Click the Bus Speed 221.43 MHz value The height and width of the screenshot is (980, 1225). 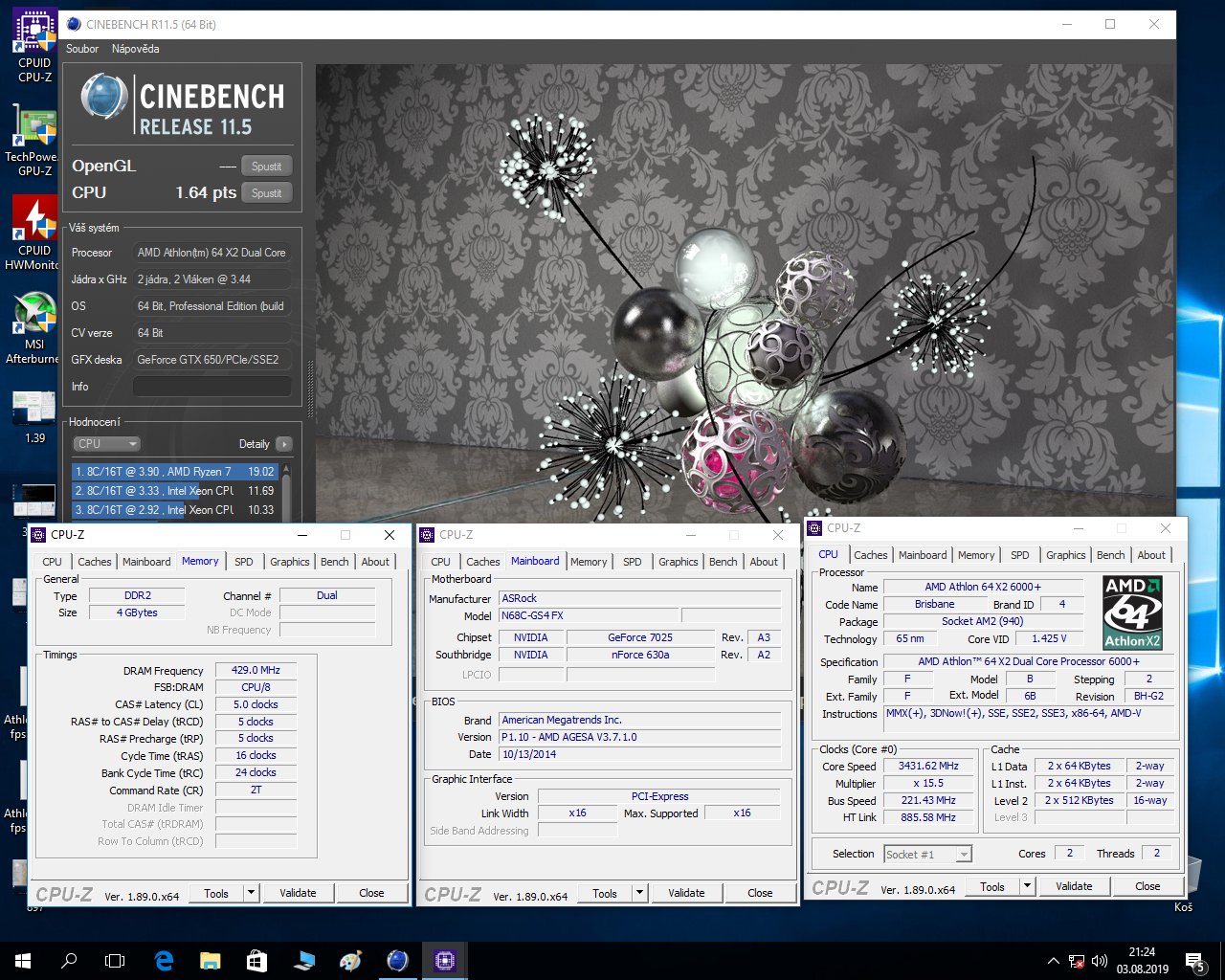coord(928,800)
